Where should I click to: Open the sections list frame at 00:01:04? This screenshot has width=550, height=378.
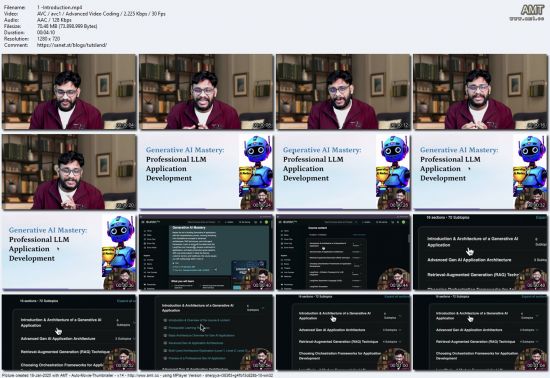[481, 332]
